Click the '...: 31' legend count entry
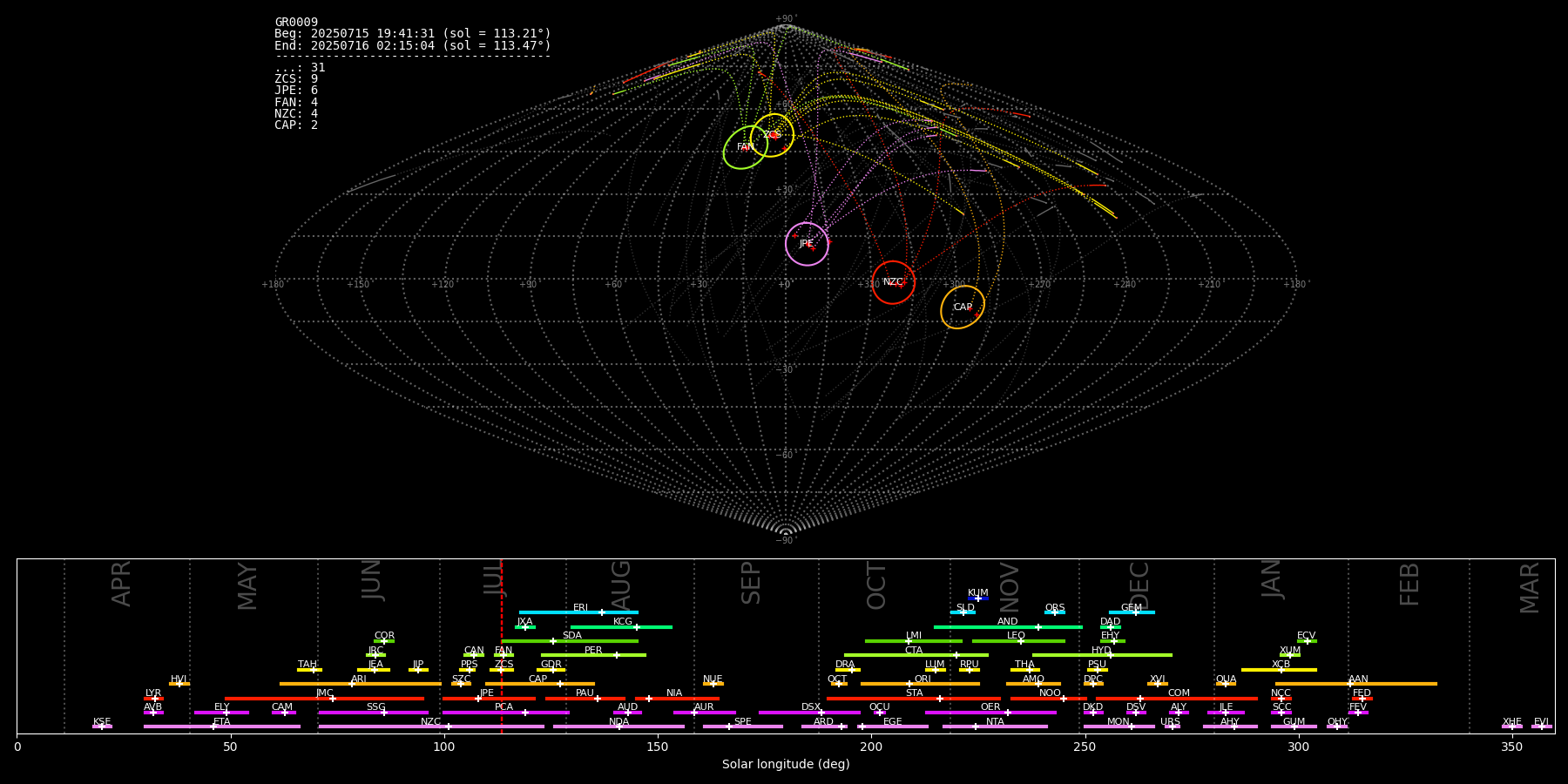This screenshot has height=784, width=1568. pos(300,68)
